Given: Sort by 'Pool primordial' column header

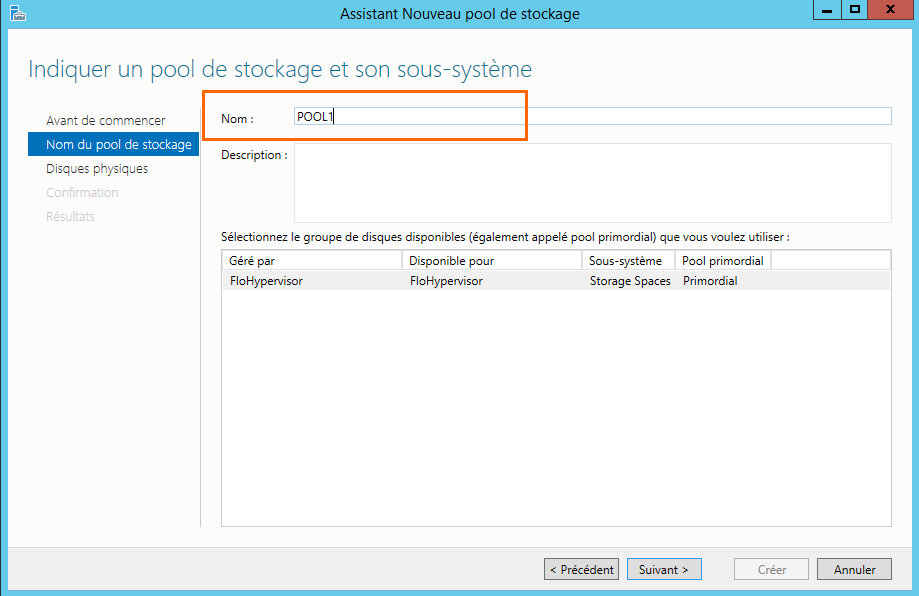Looking at the screenshot, I should (723, 261).
